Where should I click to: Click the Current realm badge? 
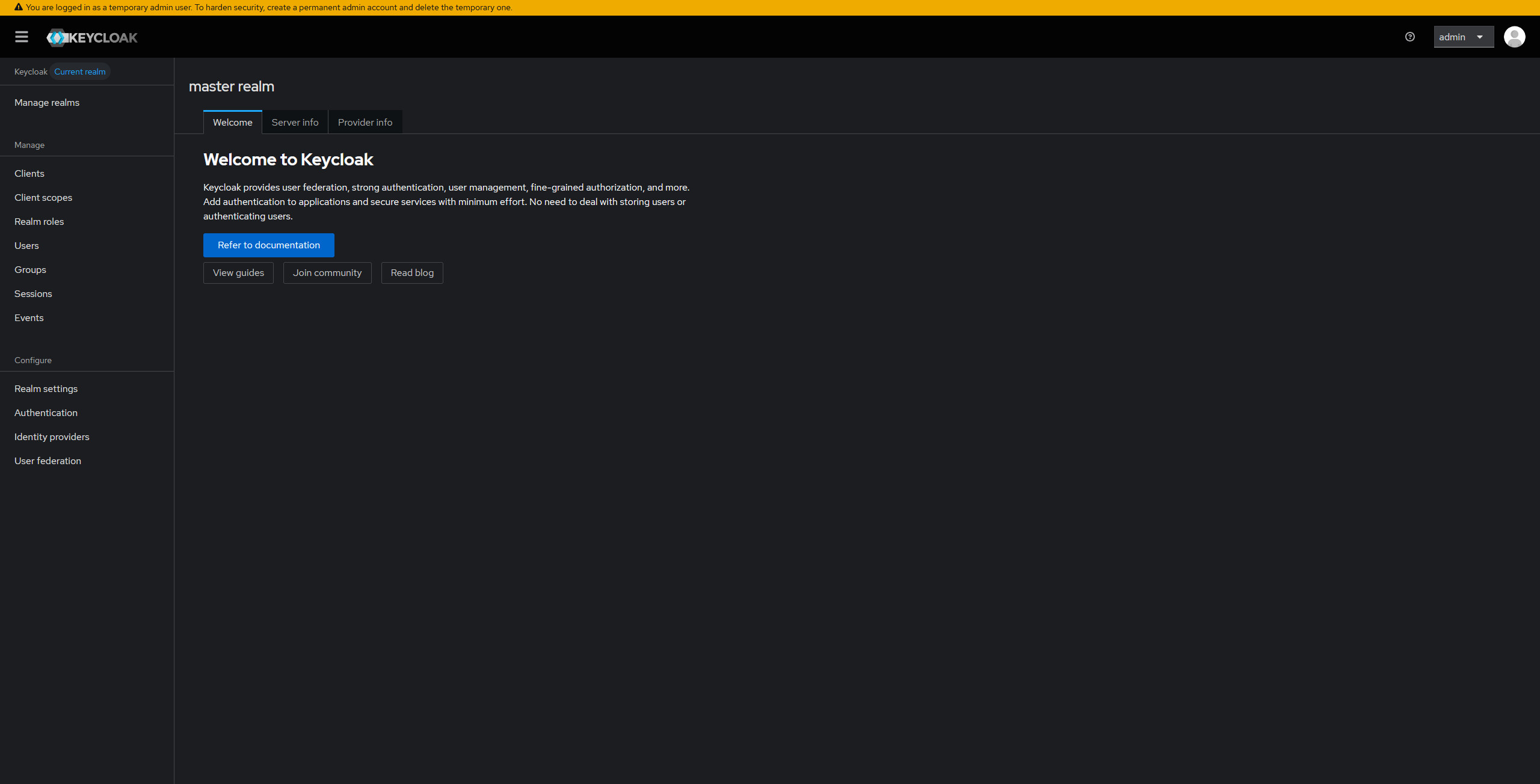tap(80, 72)
